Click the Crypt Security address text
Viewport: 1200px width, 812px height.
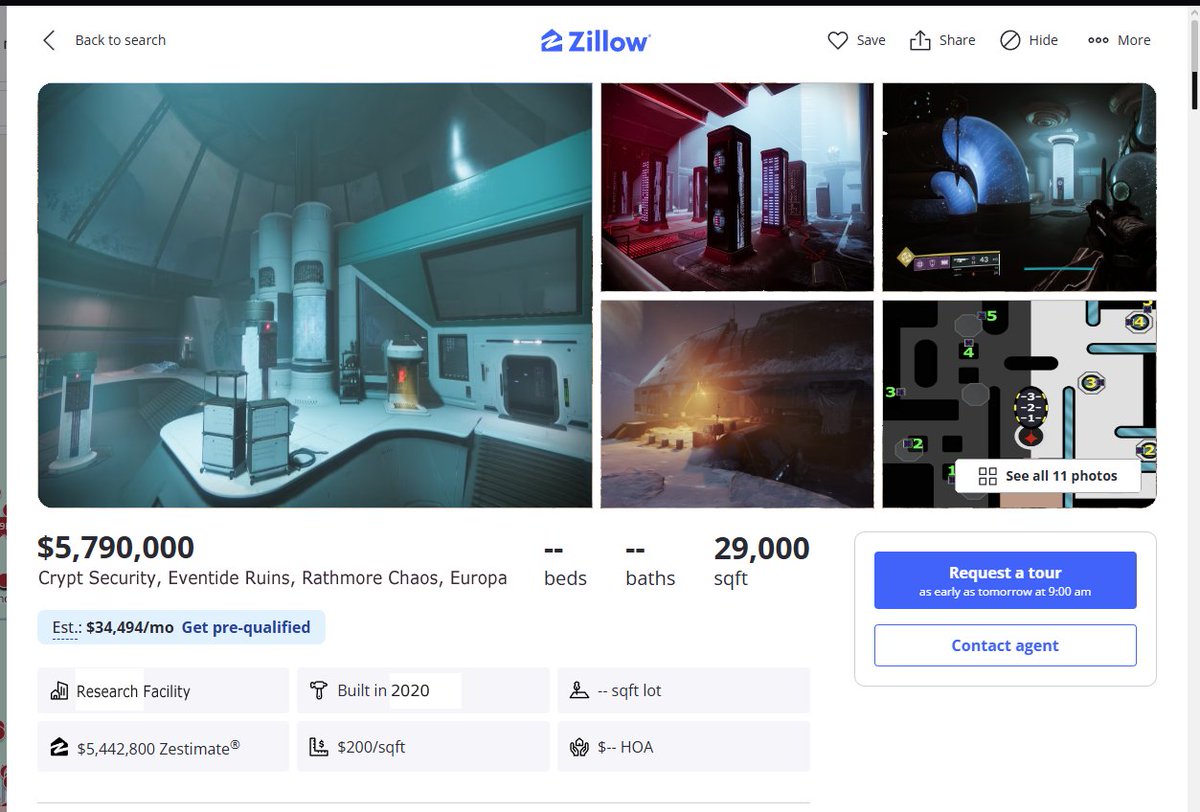[x=272, y=578]
